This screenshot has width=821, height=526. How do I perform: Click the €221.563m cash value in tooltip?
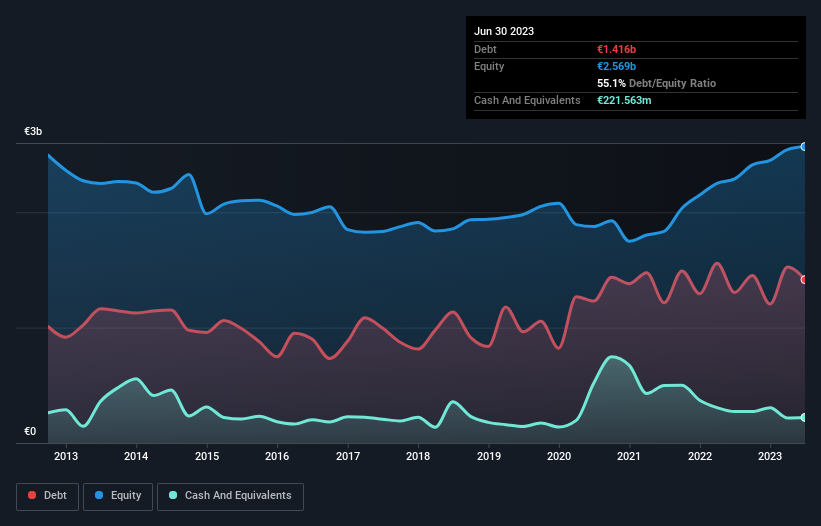click(x=624, y=100)
